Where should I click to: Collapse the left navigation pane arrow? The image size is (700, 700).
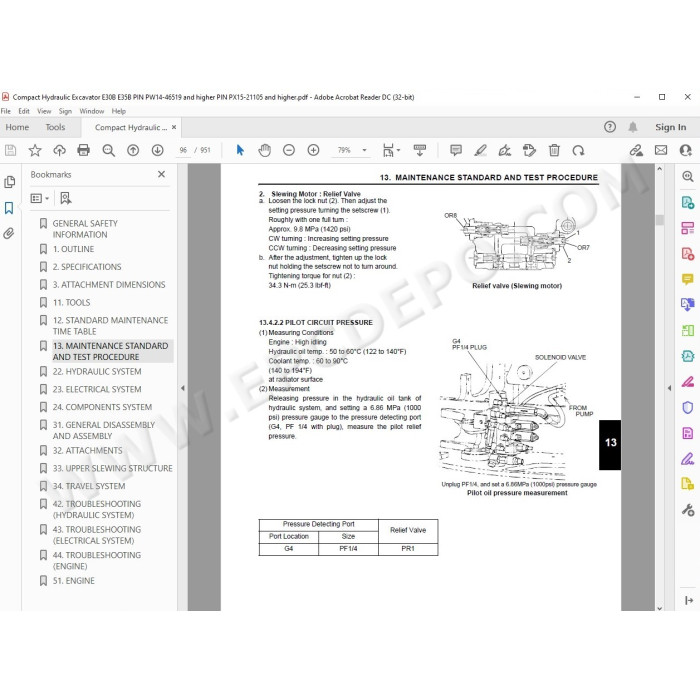(183, 388)
